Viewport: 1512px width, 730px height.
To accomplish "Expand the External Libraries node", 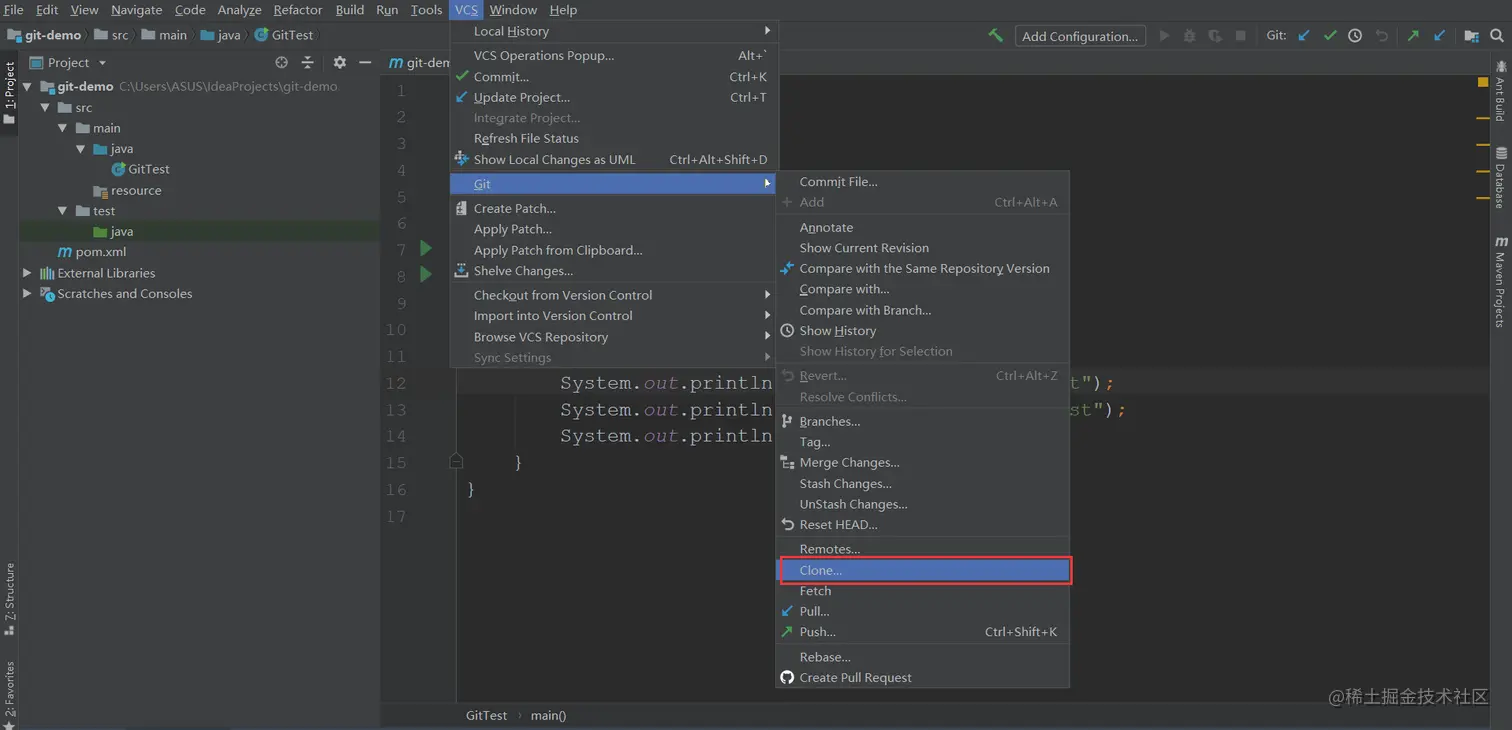I will 27,272.
